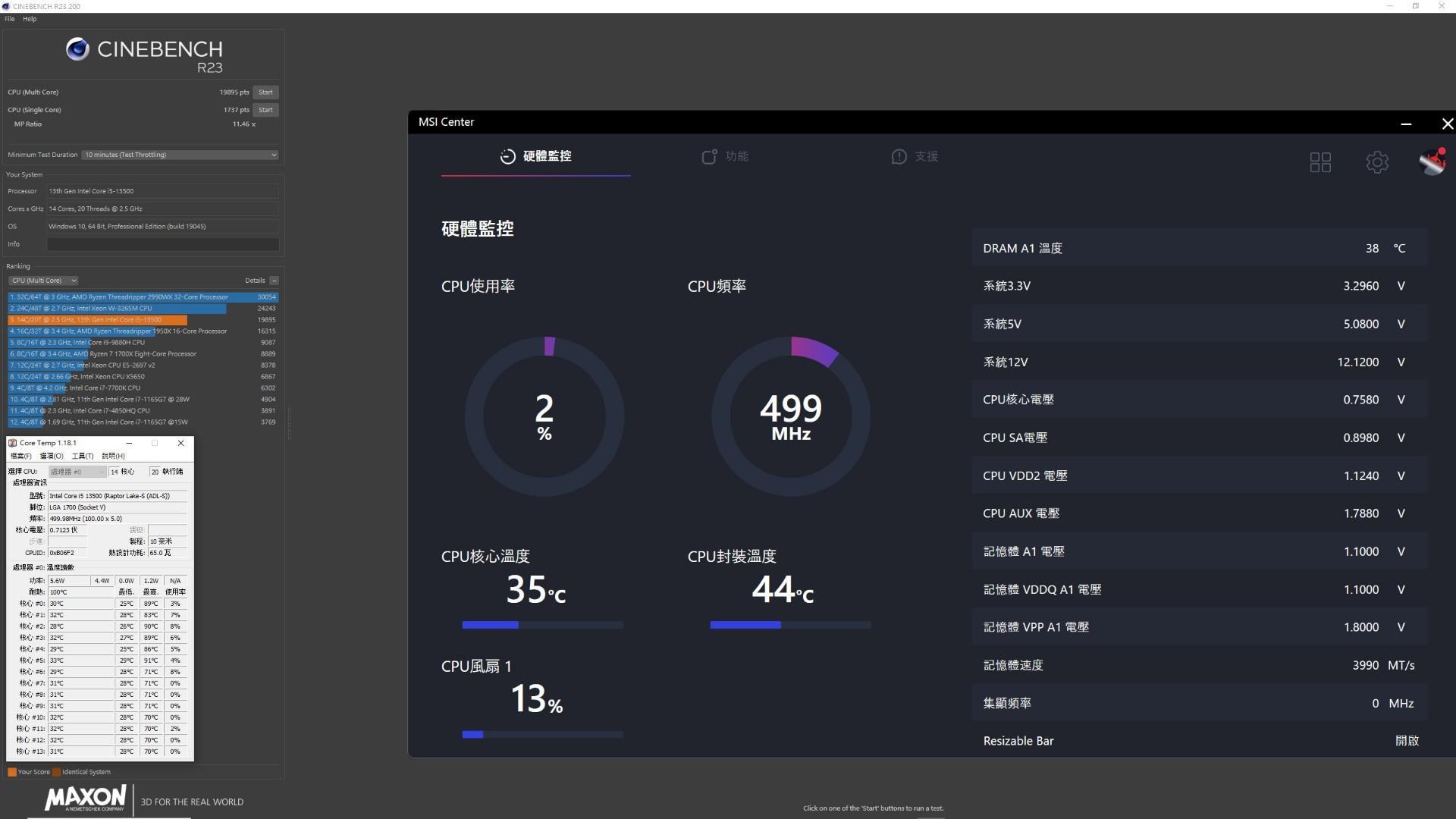Switch to the 支援 tab
Viewport: 1456px width, 819px height.
pos(915,156)
